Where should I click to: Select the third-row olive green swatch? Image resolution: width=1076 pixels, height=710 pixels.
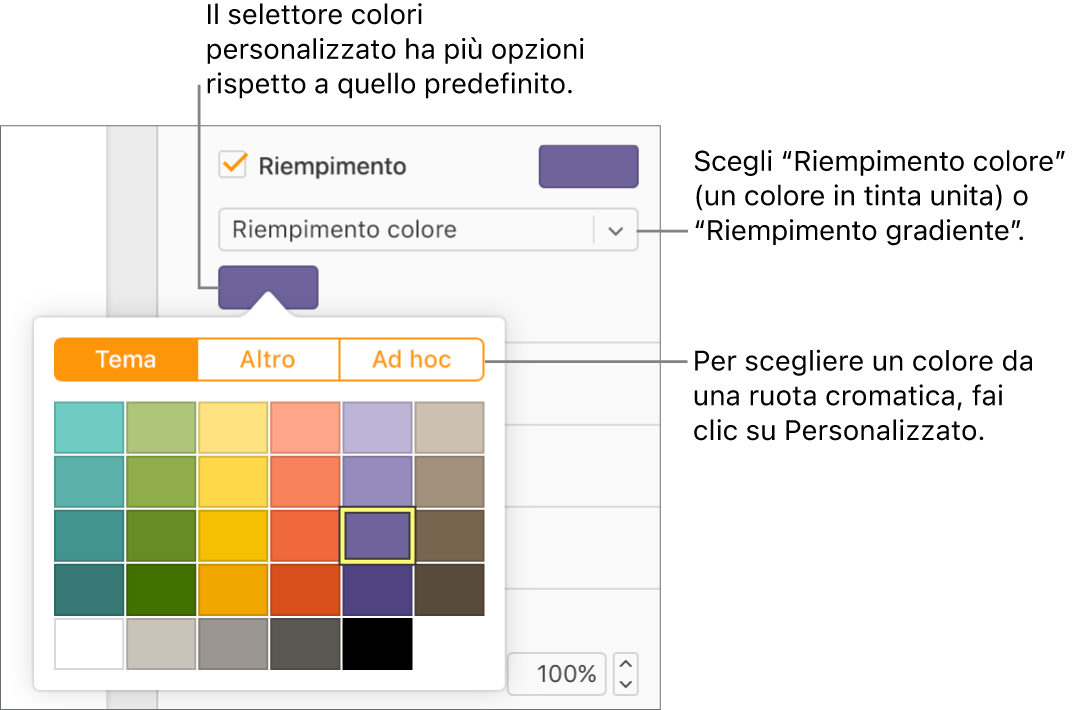(161, 536)
